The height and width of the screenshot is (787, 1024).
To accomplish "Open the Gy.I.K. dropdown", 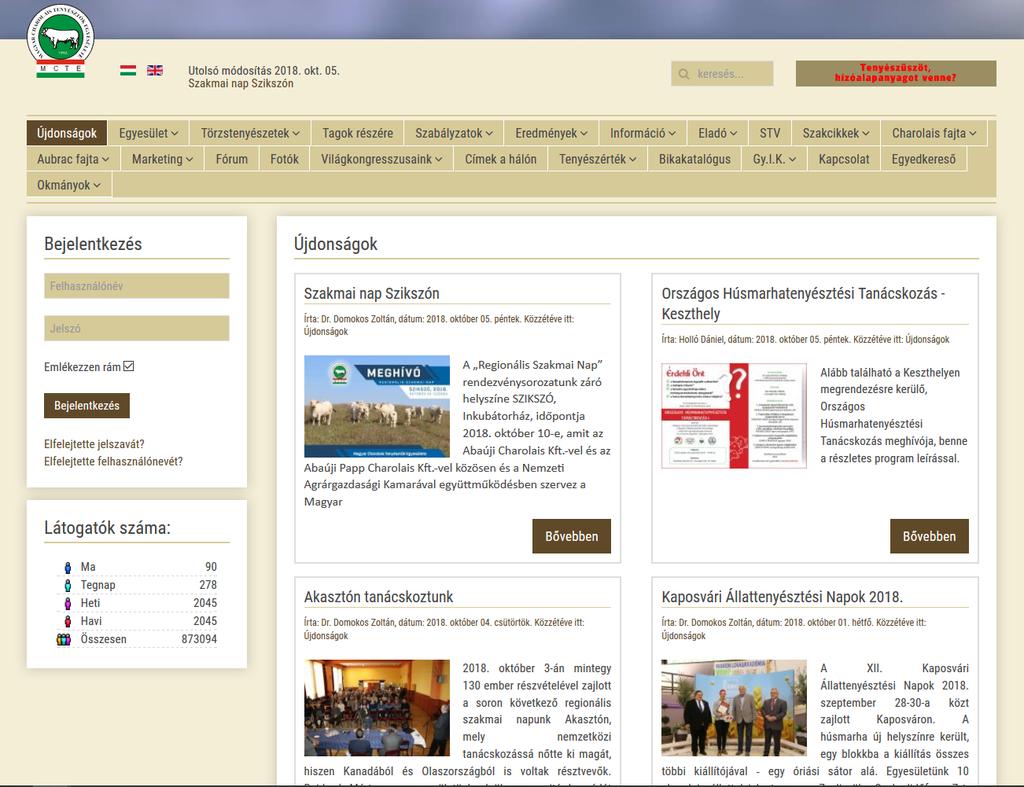I will point(775,159).
